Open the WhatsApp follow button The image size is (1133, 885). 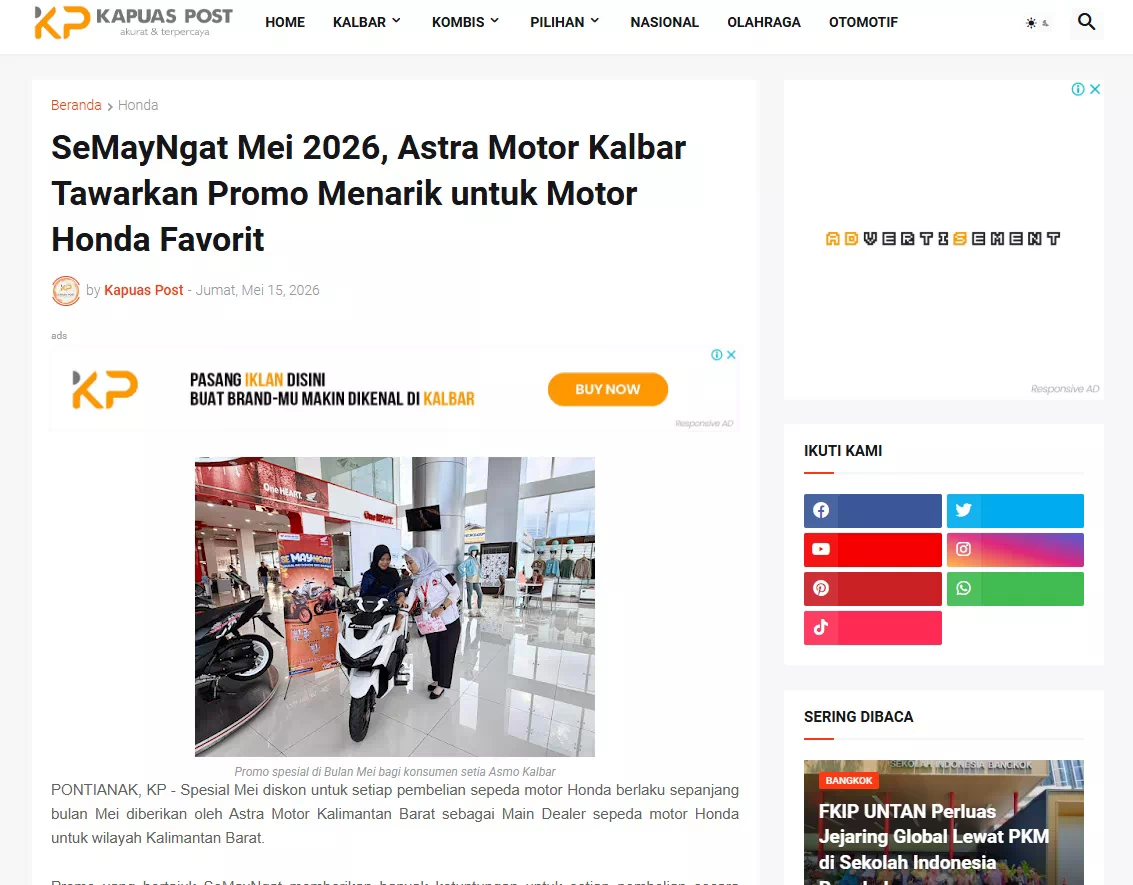1014,589
